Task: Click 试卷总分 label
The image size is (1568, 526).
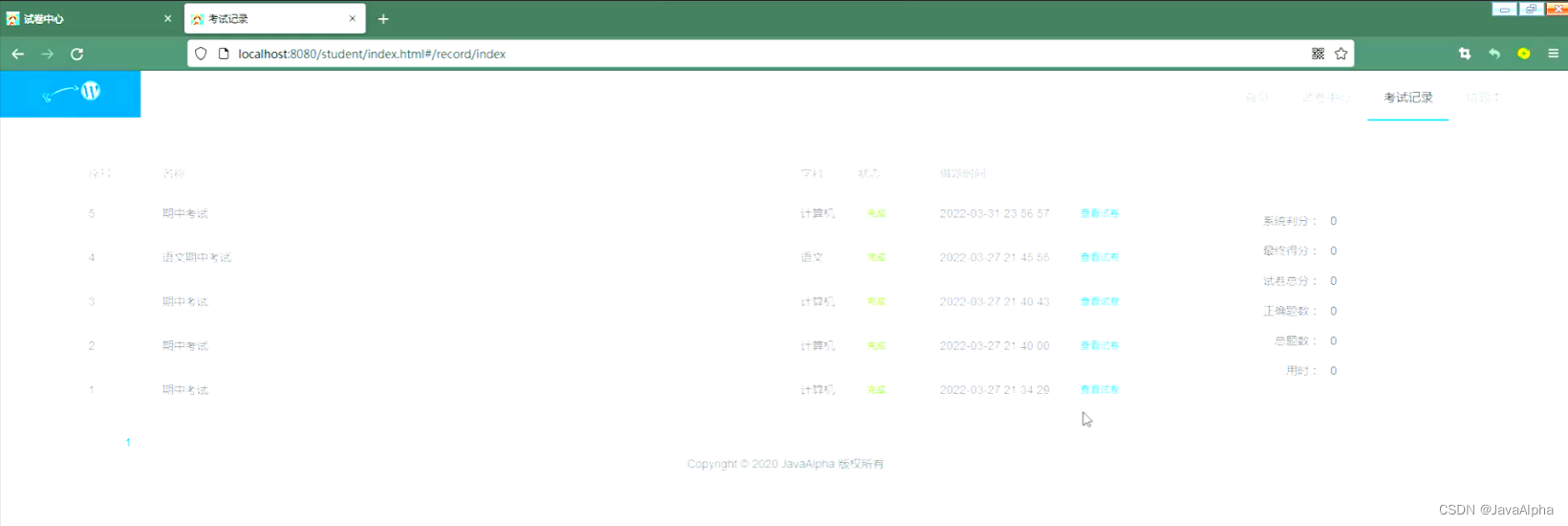Action: coord(1290,281)
